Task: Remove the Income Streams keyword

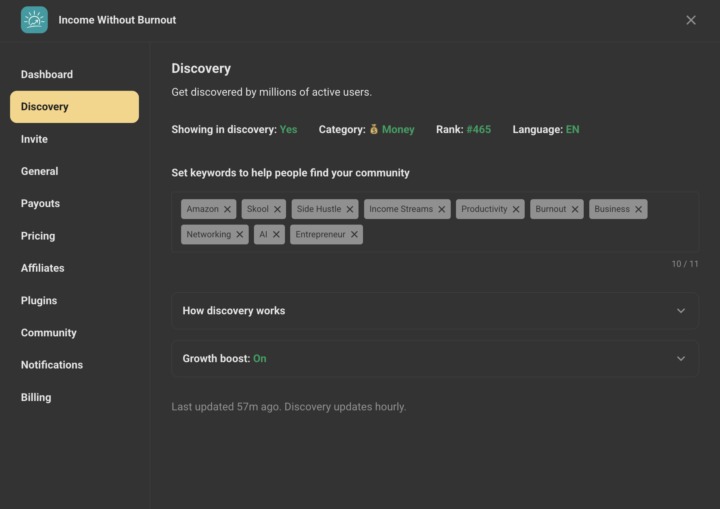Action: [442, 209]
